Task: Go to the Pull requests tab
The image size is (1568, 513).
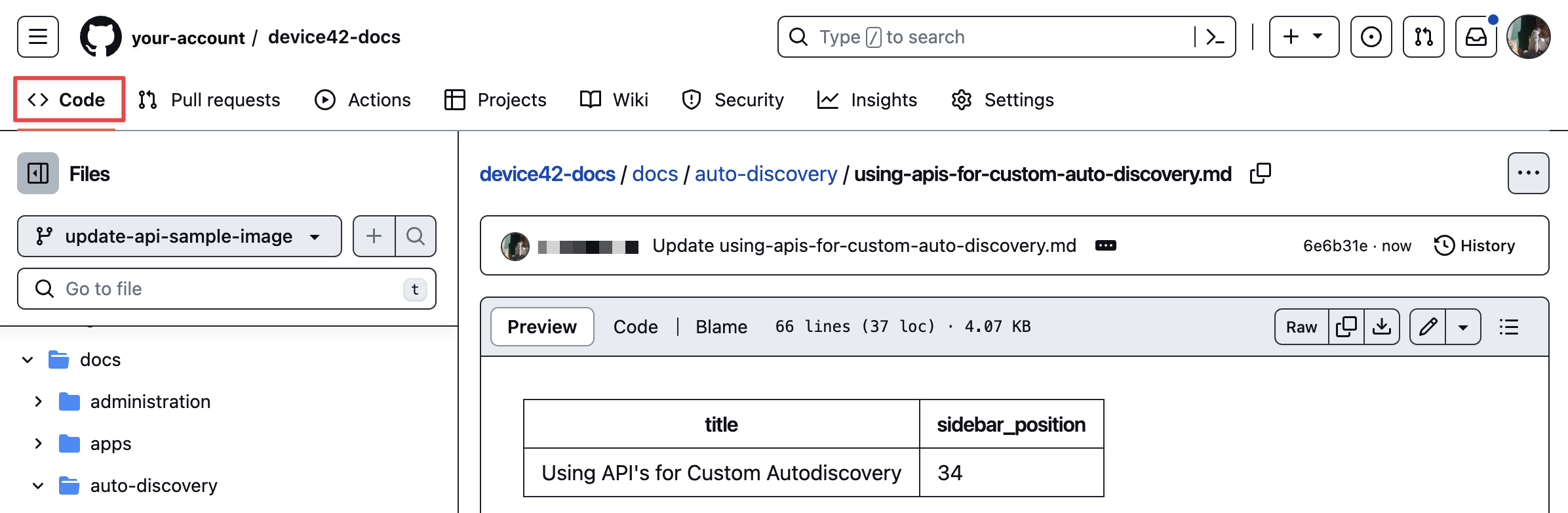Action: [x=210, y=100]
